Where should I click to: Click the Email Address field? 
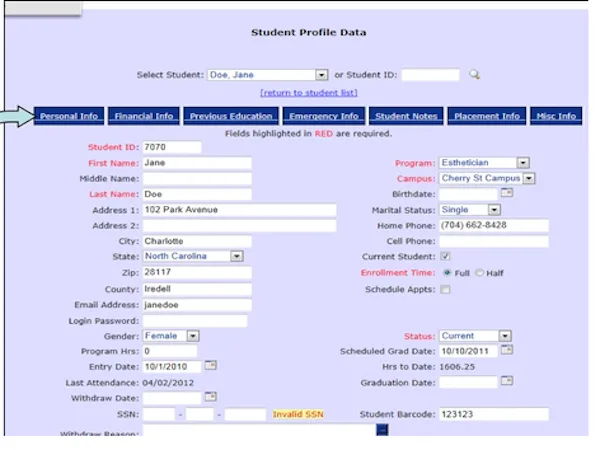pyautogui.click(x=197, y=305)
